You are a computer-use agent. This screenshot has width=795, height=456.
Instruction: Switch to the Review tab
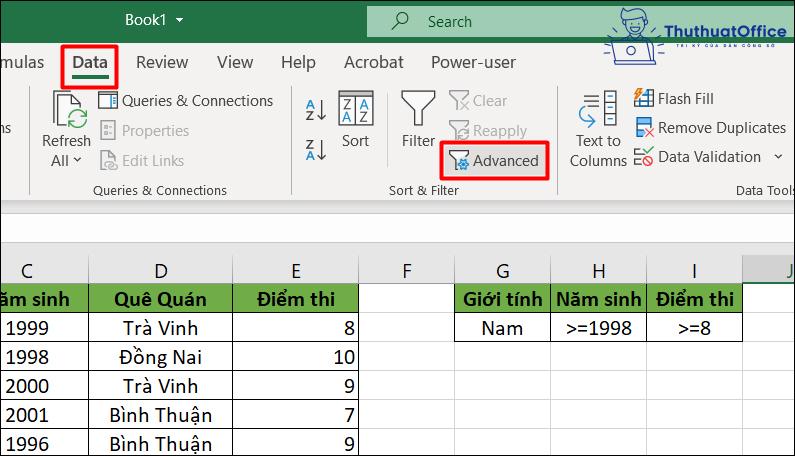click(x=162, y=62)
